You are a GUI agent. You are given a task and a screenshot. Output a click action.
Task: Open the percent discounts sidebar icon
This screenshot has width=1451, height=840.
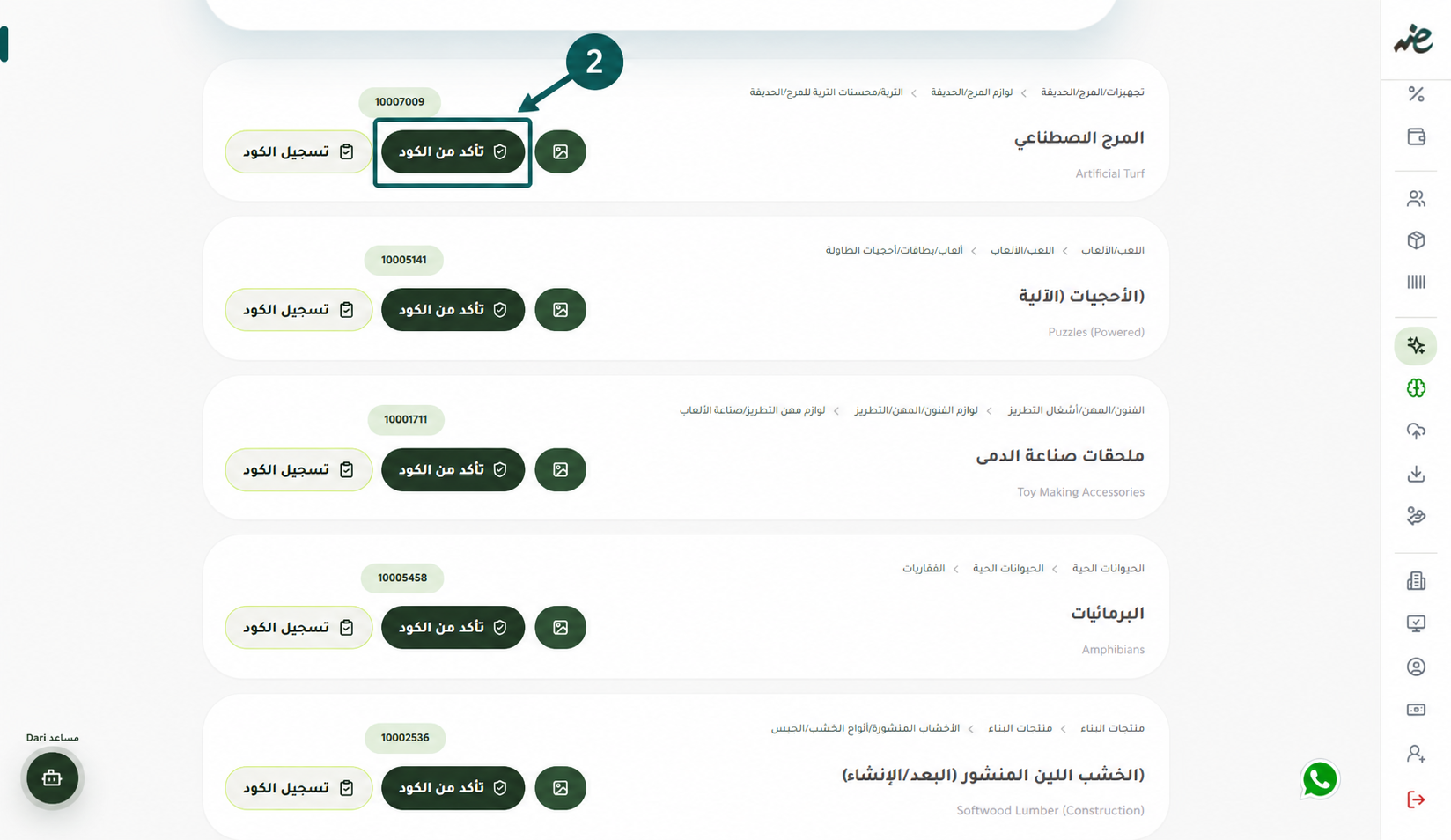coord(1416,94)
